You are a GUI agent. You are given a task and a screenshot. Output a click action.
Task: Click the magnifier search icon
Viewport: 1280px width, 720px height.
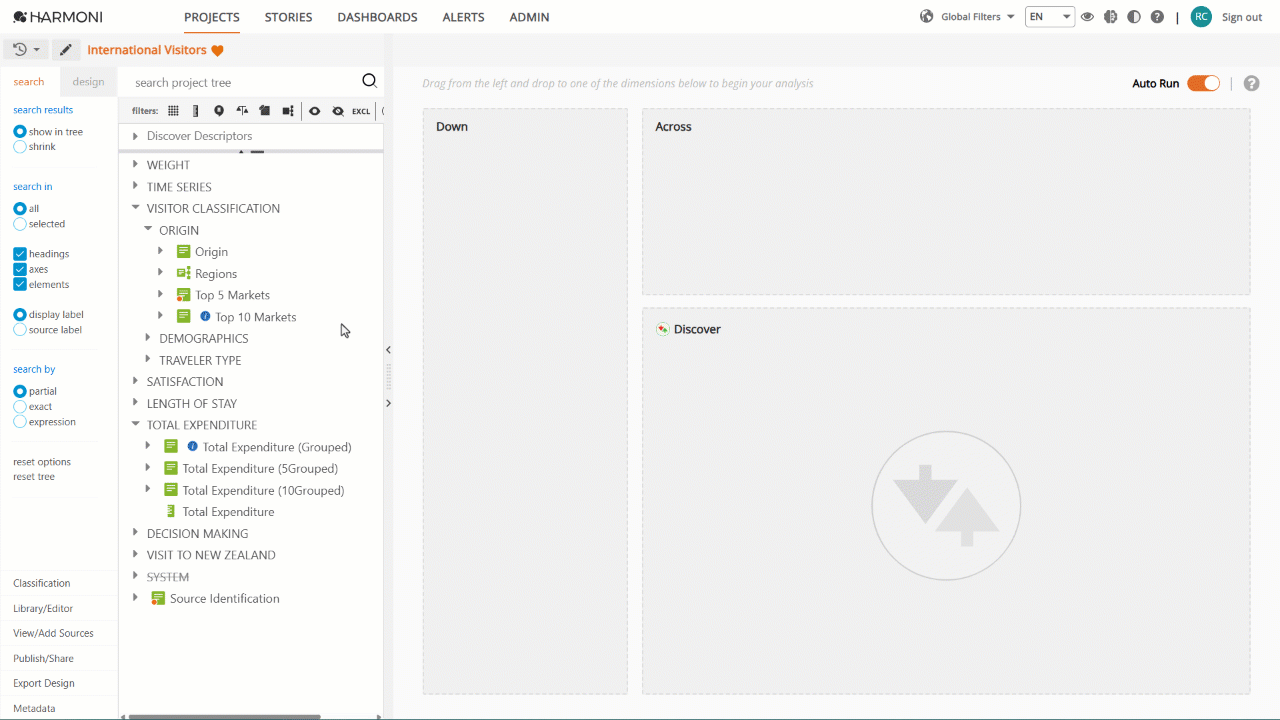point(369,82)
